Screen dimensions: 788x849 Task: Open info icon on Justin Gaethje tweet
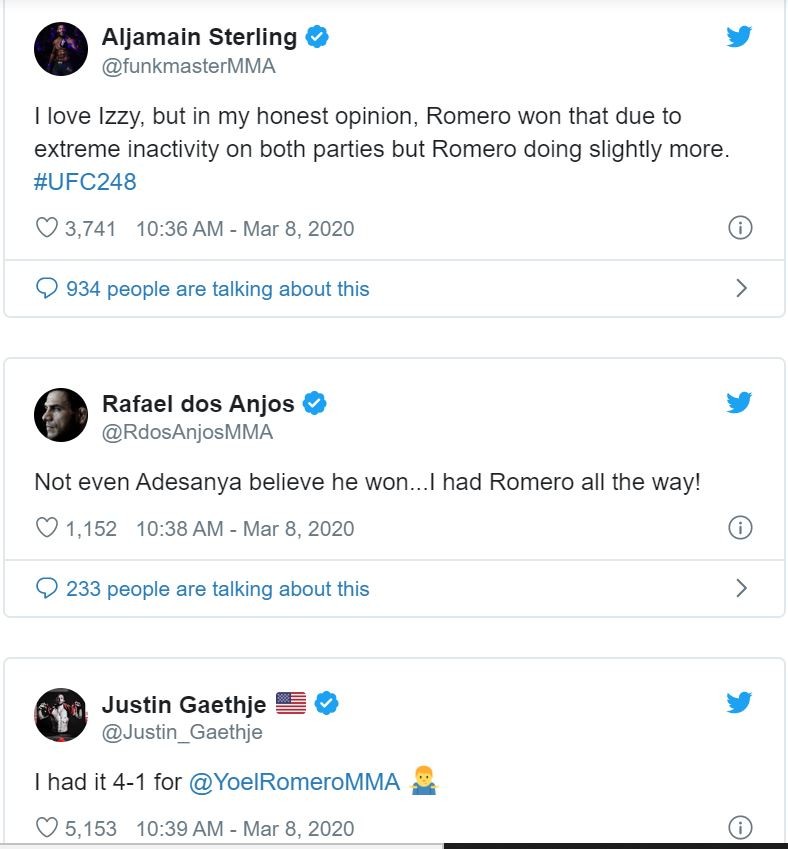coord(740,828)
